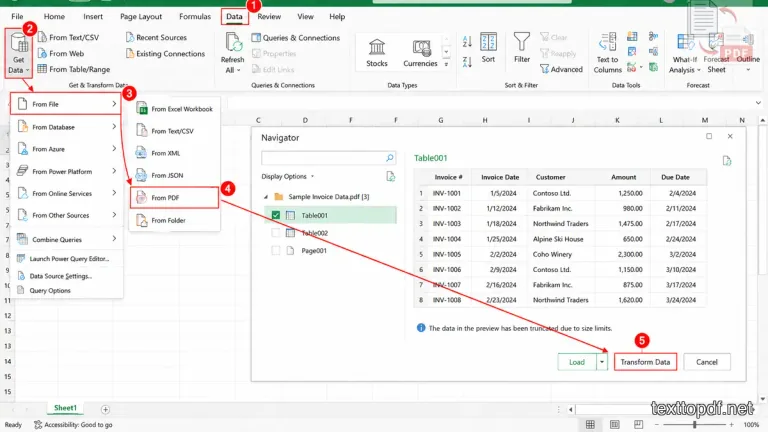Image resolution: width=768 pixels, height=432 pixels.
Task: Open Query Options
Action: pos(66,290)
